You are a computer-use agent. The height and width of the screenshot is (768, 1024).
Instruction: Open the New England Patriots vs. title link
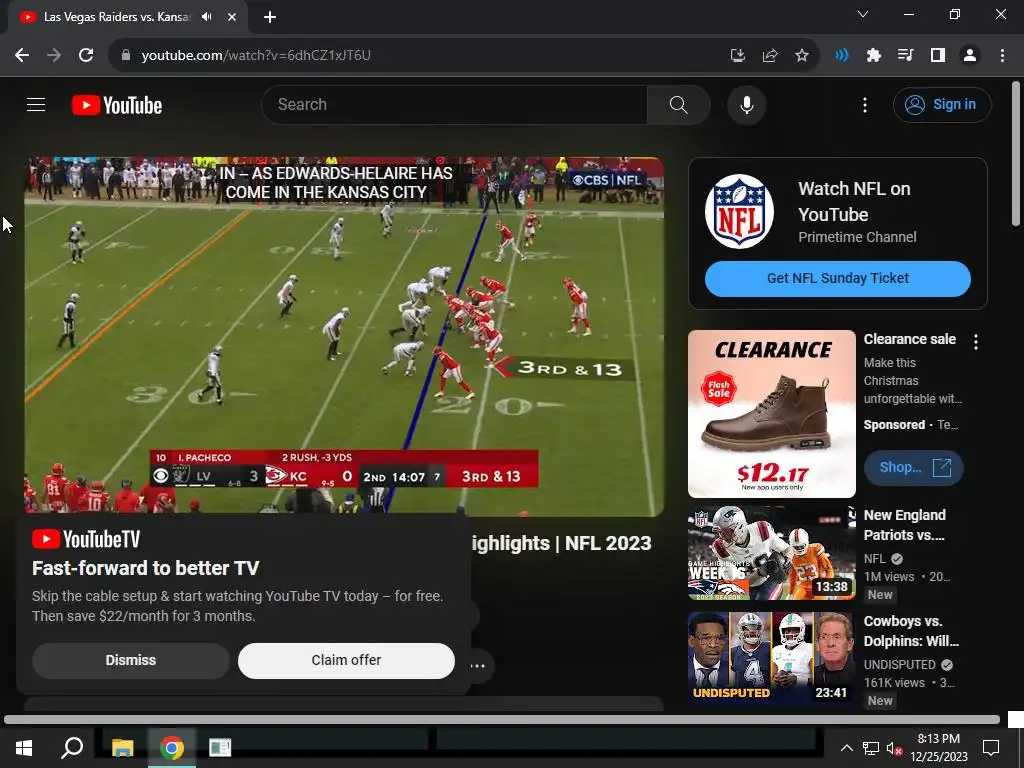(x=904, y=525)
